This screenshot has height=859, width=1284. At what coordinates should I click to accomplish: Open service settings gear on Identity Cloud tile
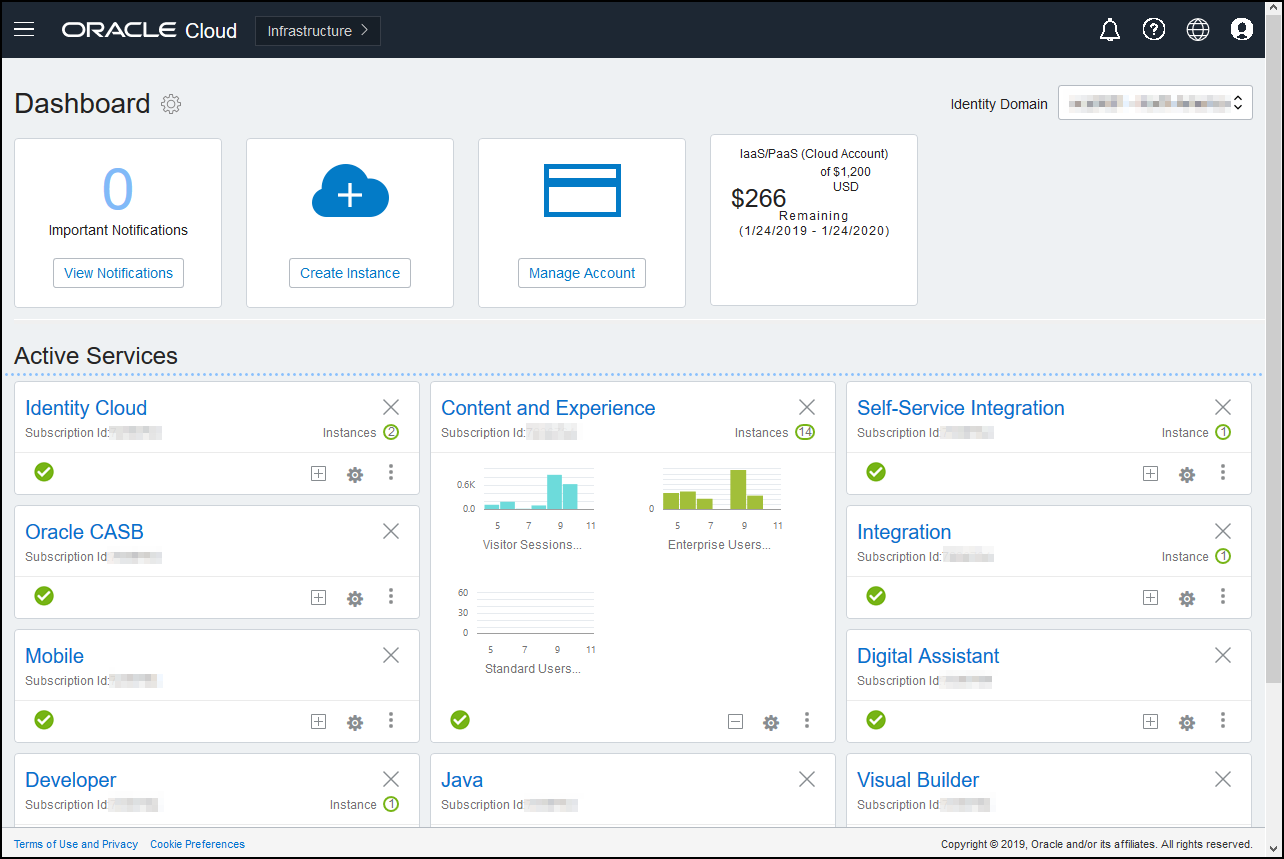pos(355,474)
